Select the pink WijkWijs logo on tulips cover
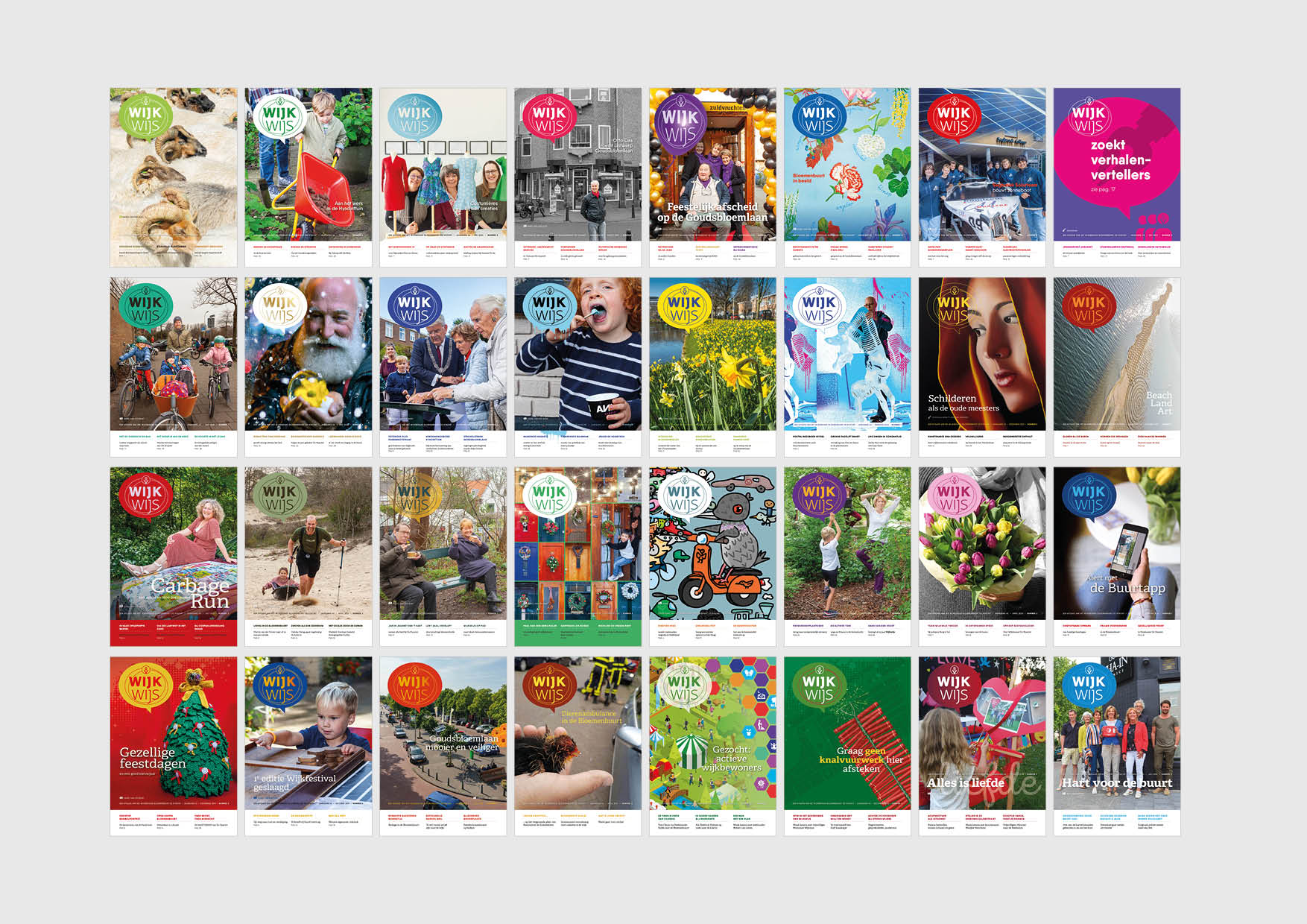 click(x=954, y=497)
